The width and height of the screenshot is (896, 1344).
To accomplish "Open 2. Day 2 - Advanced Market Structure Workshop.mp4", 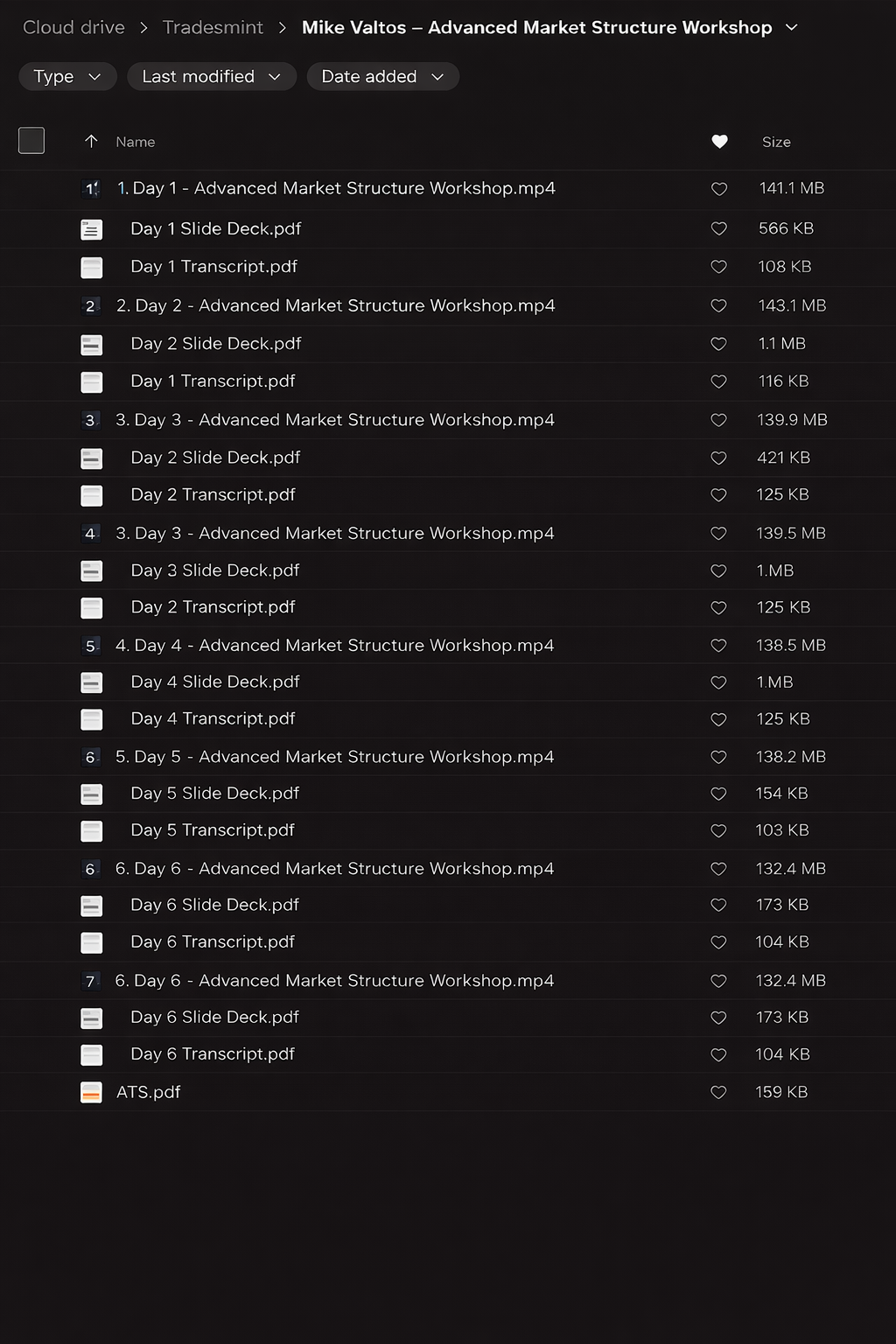I will click(335, 305).
